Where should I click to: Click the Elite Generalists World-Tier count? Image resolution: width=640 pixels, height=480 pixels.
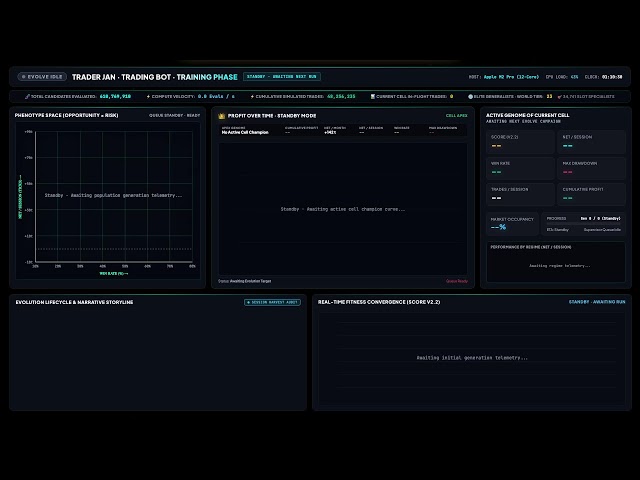pos(549,97)
